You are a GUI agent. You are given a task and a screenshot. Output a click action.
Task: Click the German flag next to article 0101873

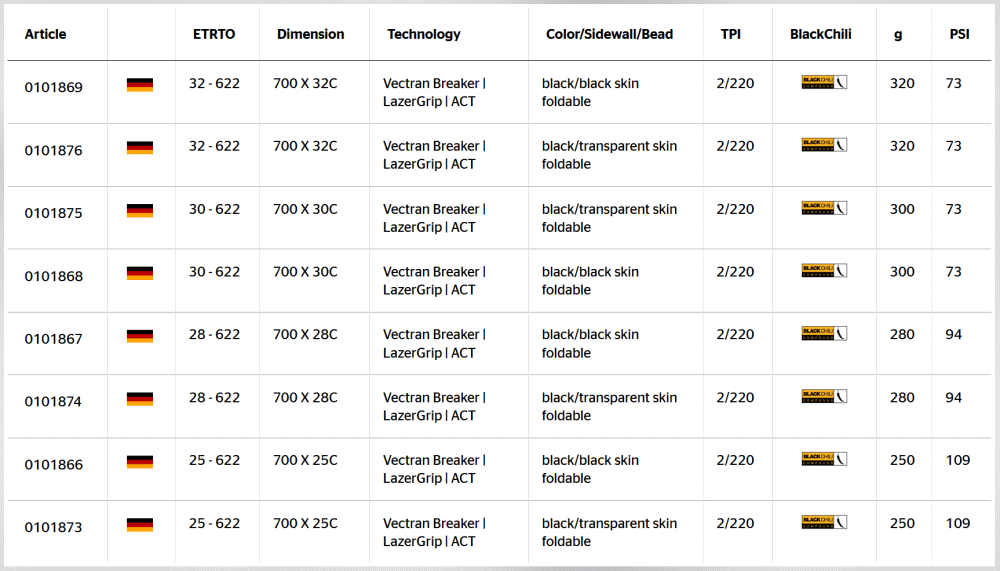coord(140,524)
